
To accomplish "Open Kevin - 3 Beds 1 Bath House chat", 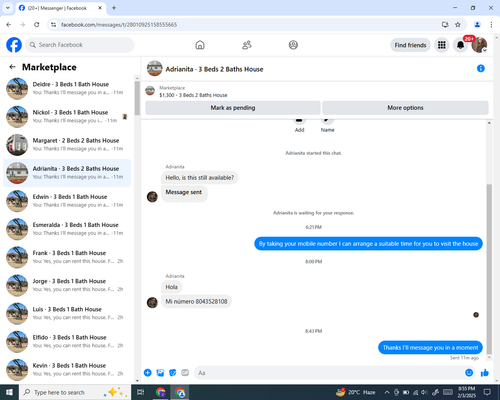I will [x=67, y=370].
